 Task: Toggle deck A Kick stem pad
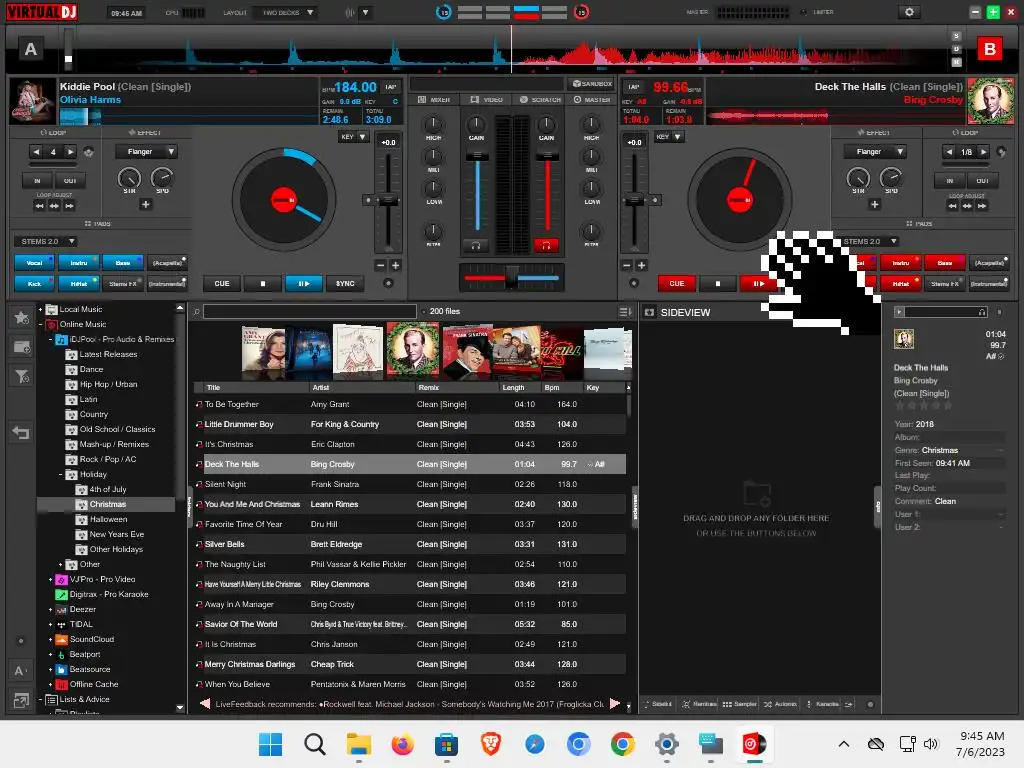click(x=35, y=283)
